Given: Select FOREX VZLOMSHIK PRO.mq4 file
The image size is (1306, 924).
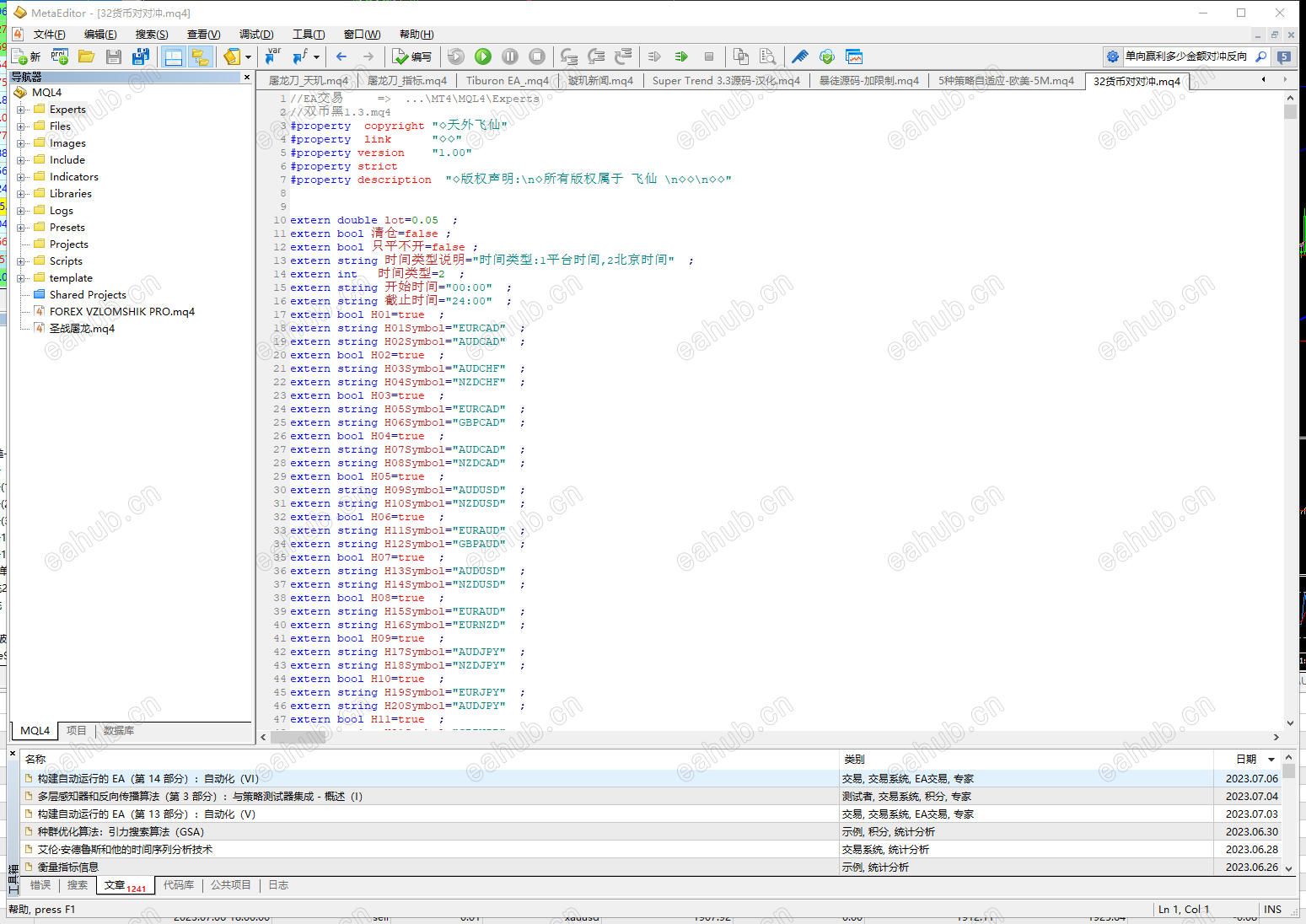Looking at the screenshot, I should 121,312.
